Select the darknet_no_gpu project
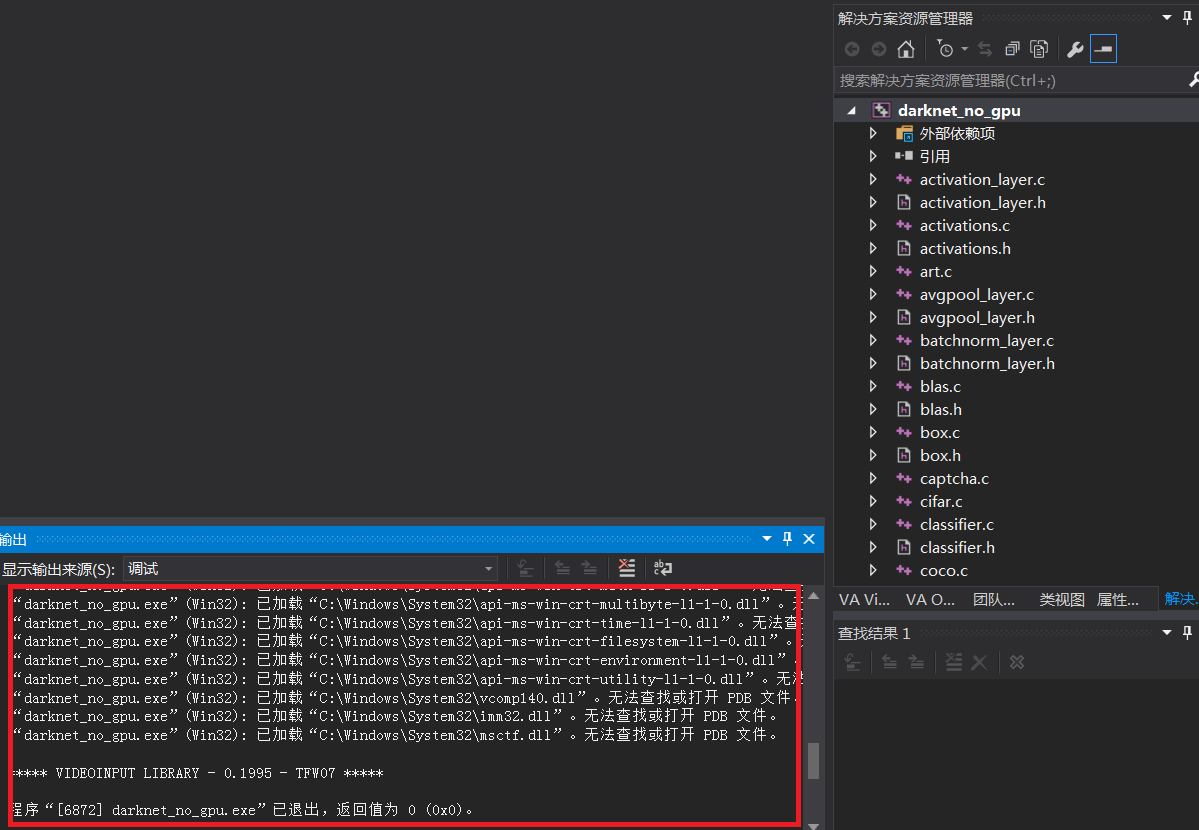 point(959,111)
